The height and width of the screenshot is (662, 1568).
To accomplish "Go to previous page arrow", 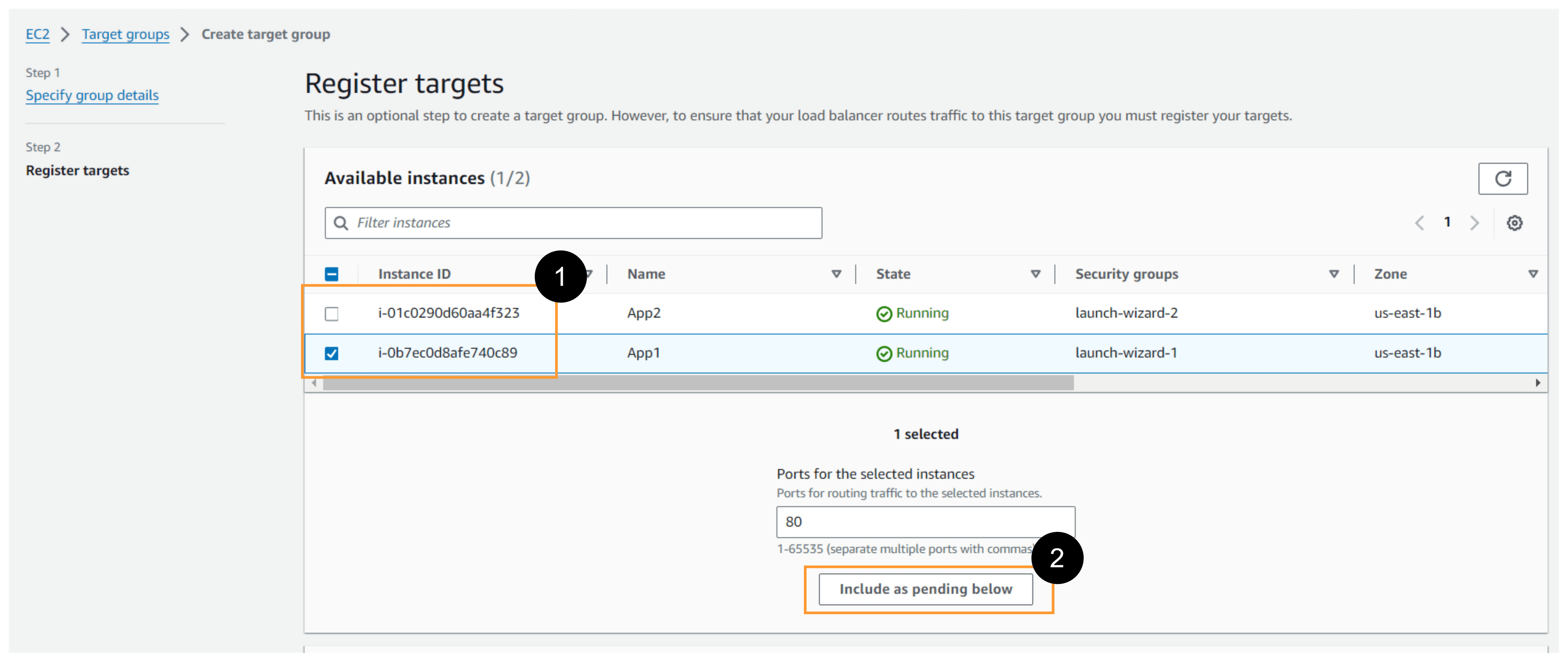I will [x=1419, y=223].
